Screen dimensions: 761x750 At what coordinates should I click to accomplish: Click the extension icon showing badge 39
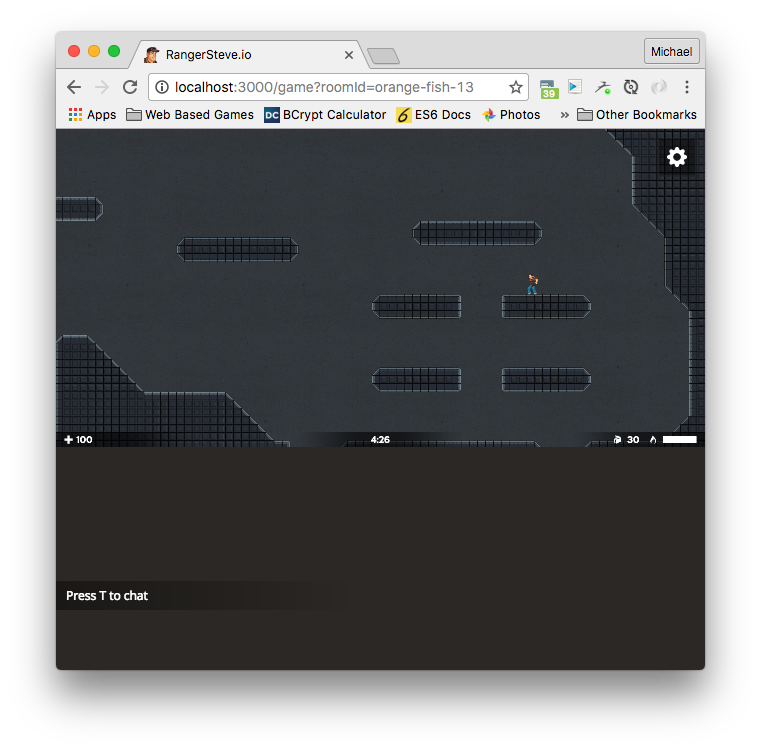(x=548, y=88)
